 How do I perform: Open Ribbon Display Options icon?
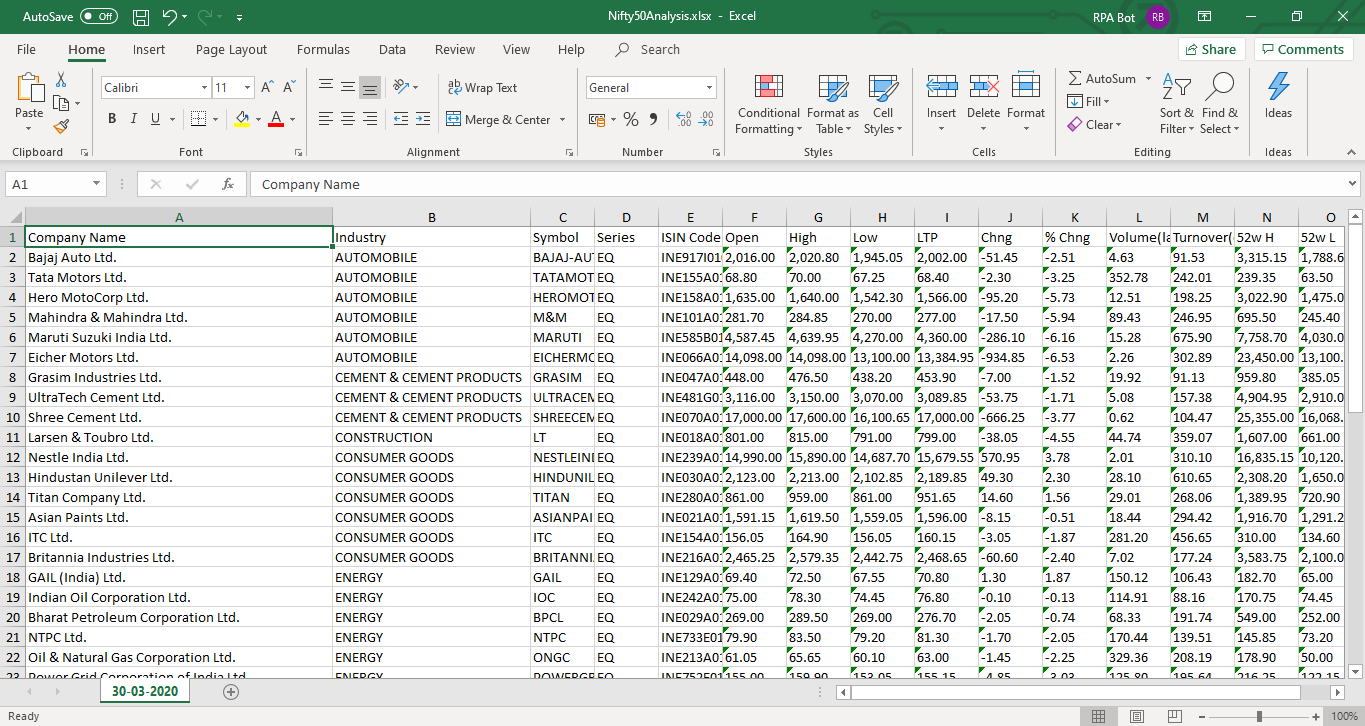[x=1205, y=17]
